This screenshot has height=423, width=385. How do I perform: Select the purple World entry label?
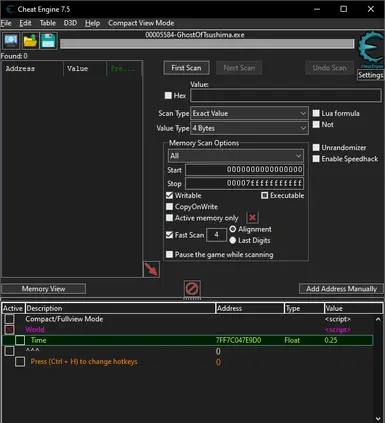pos(35,330)
